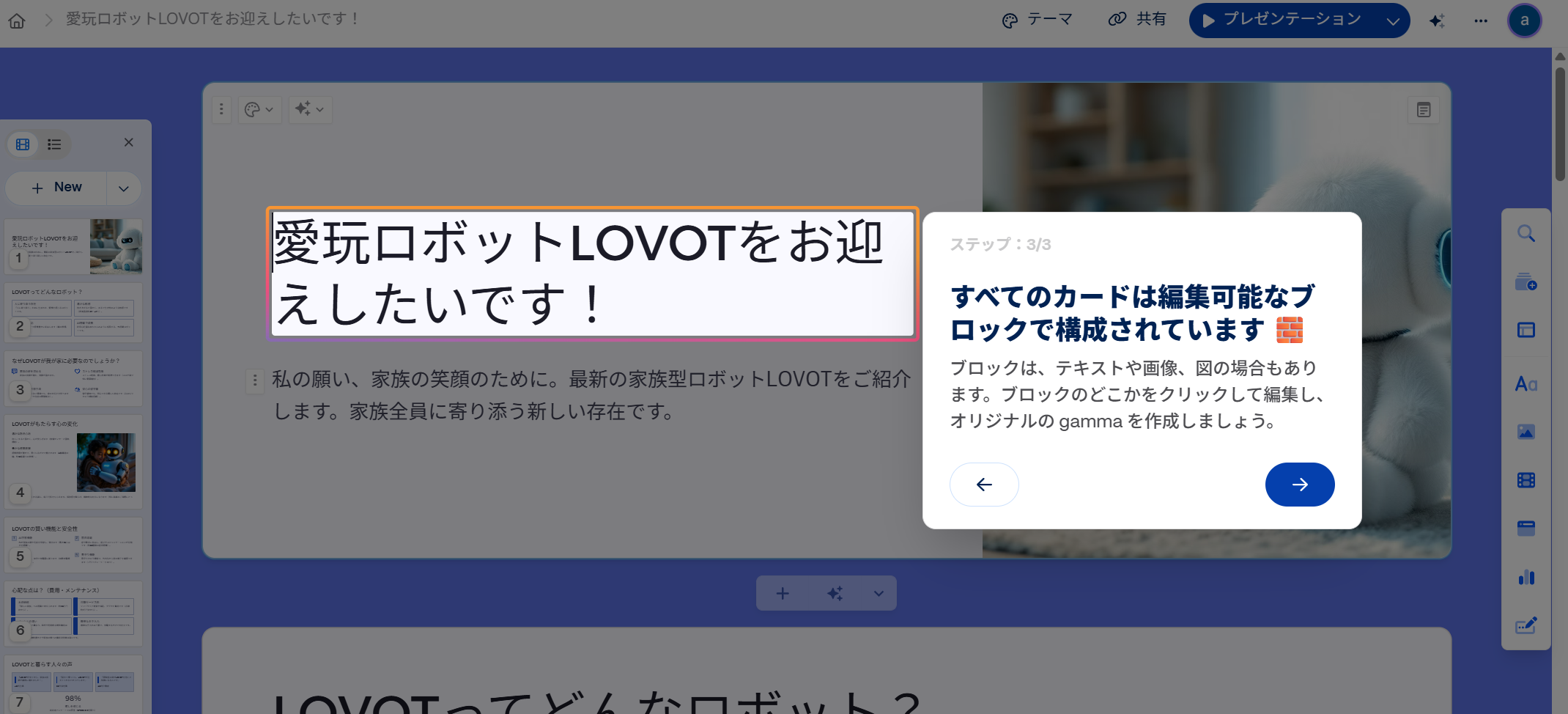1568x714 pixels.
Task: Open the paragraph block drag handle
Action: 254,380
